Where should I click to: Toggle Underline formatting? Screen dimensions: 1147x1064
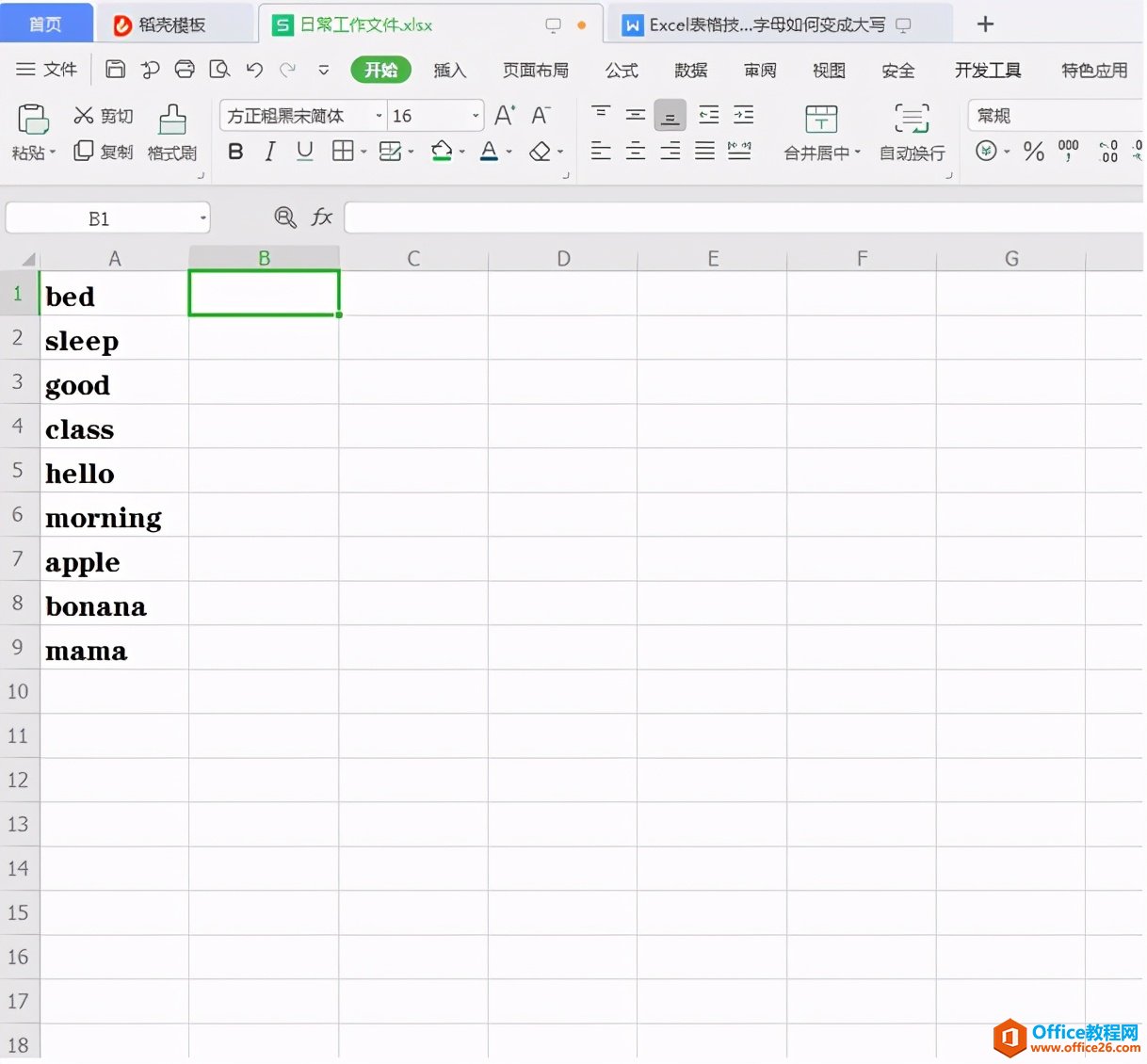pos(304,152)
